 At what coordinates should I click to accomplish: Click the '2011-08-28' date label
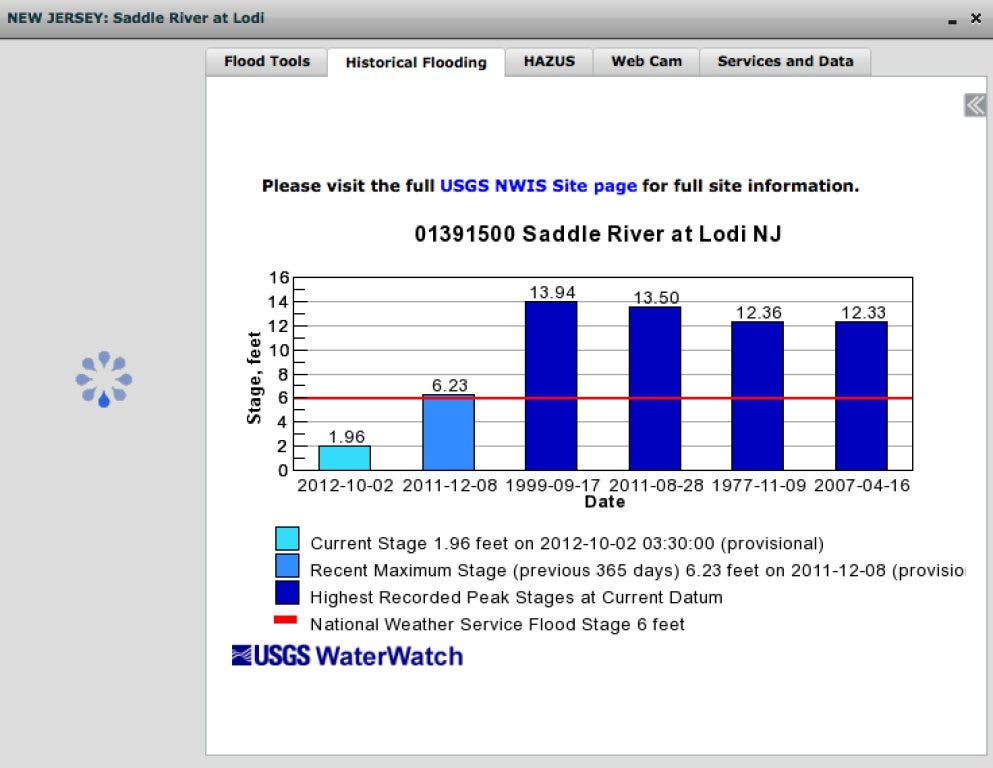click(656, 486)
